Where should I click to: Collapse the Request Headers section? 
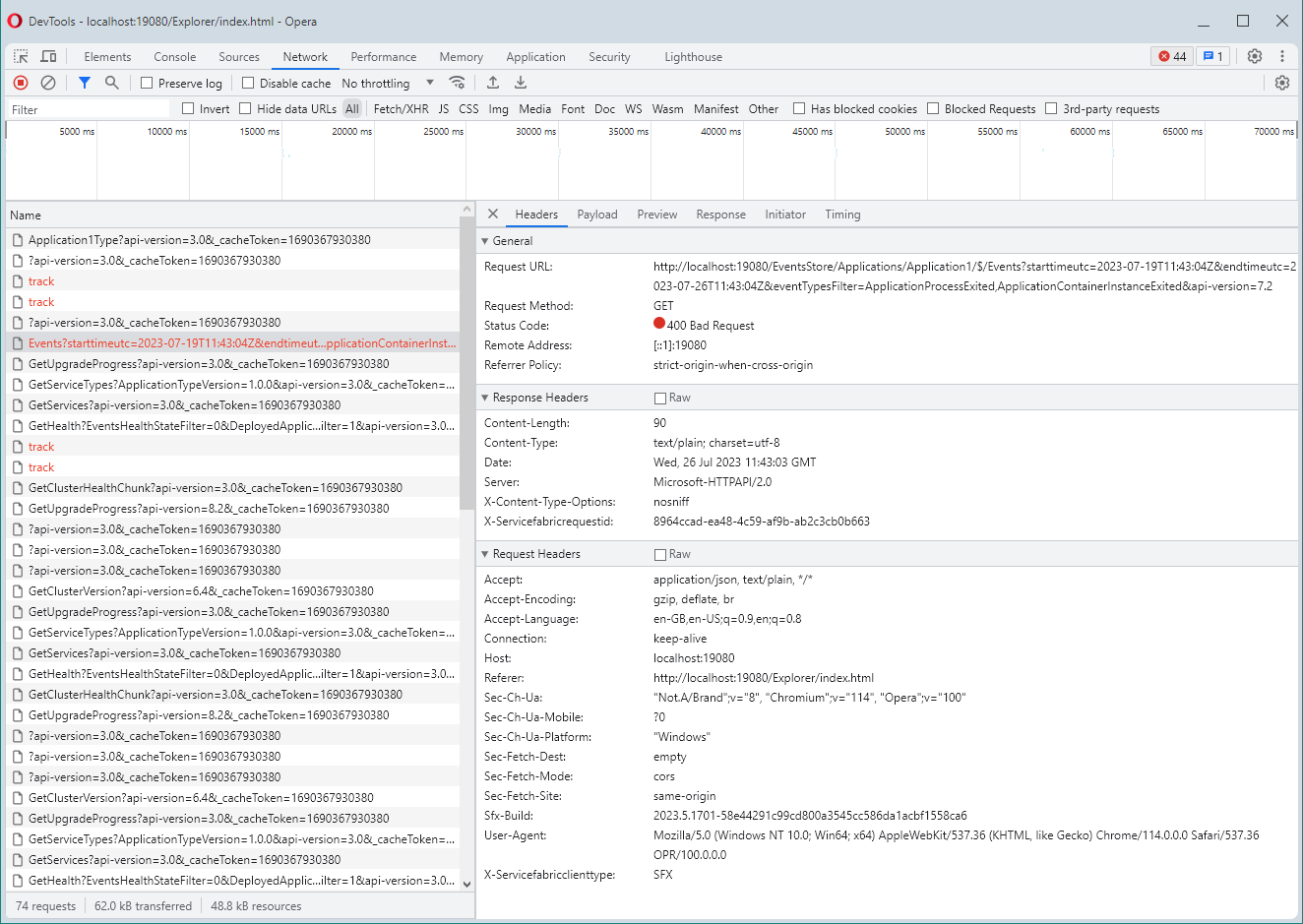485,553
